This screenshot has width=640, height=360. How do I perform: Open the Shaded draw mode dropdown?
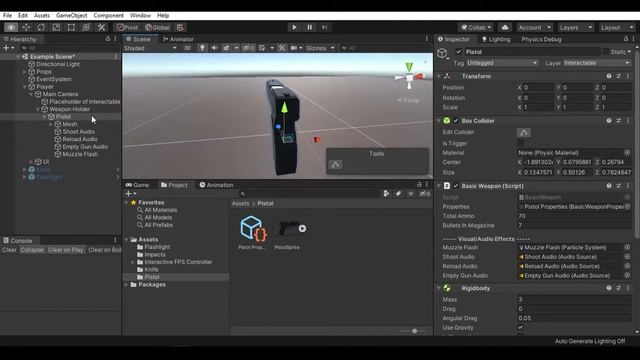[150, 48]
